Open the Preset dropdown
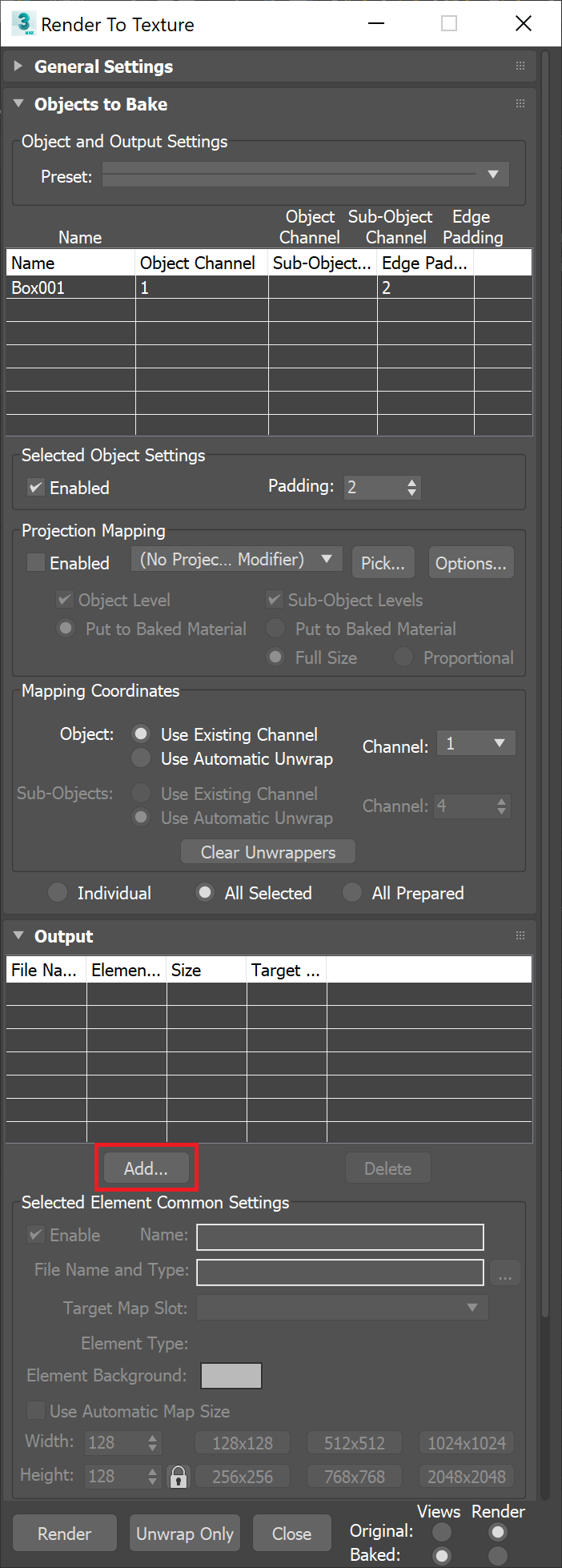The image size is (562, 1568). pos(494,173)
